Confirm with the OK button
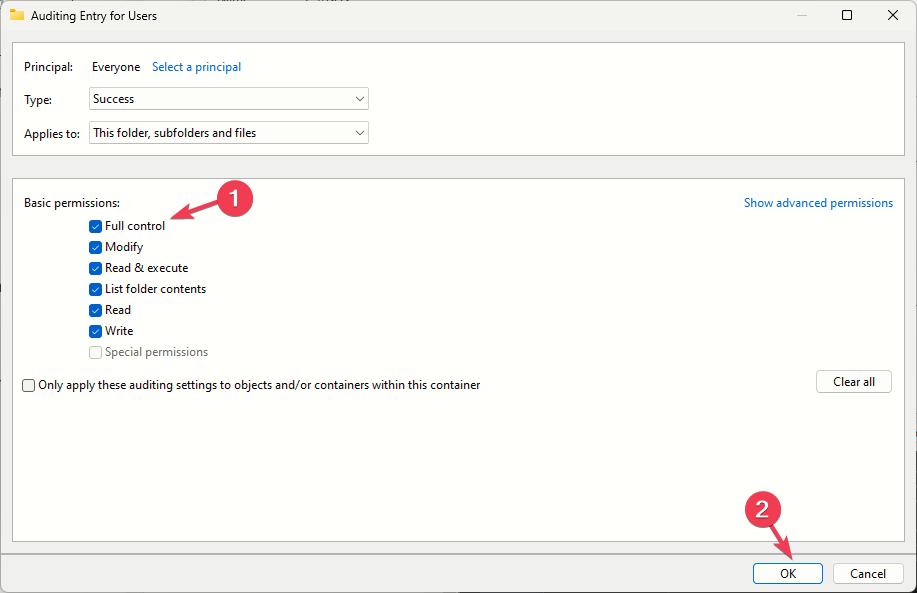 tap(788, 573)
